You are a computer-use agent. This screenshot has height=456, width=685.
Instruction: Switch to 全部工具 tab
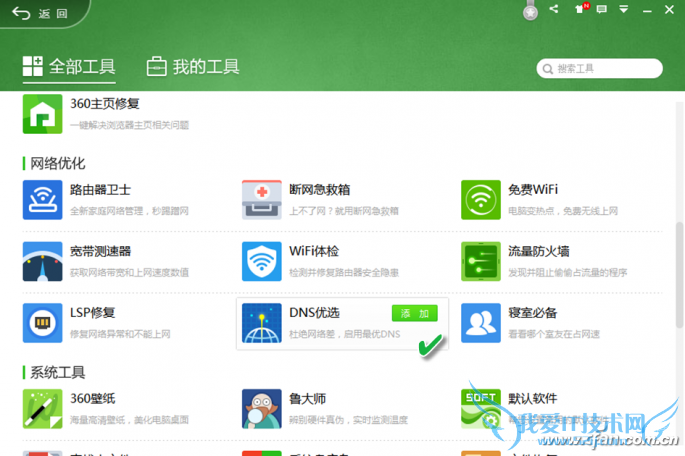[69, 67]
